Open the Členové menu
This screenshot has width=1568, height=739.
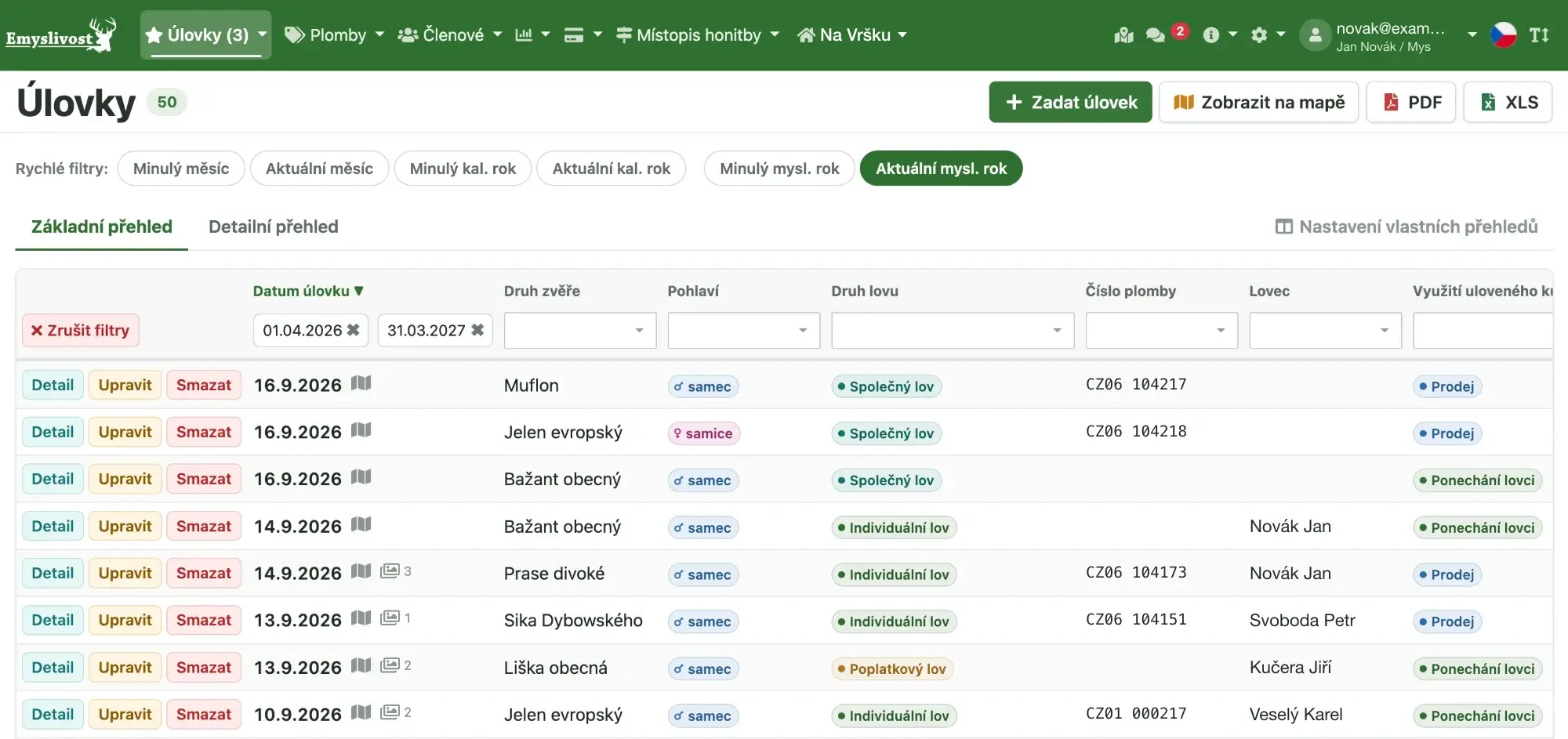pos(450,35)
